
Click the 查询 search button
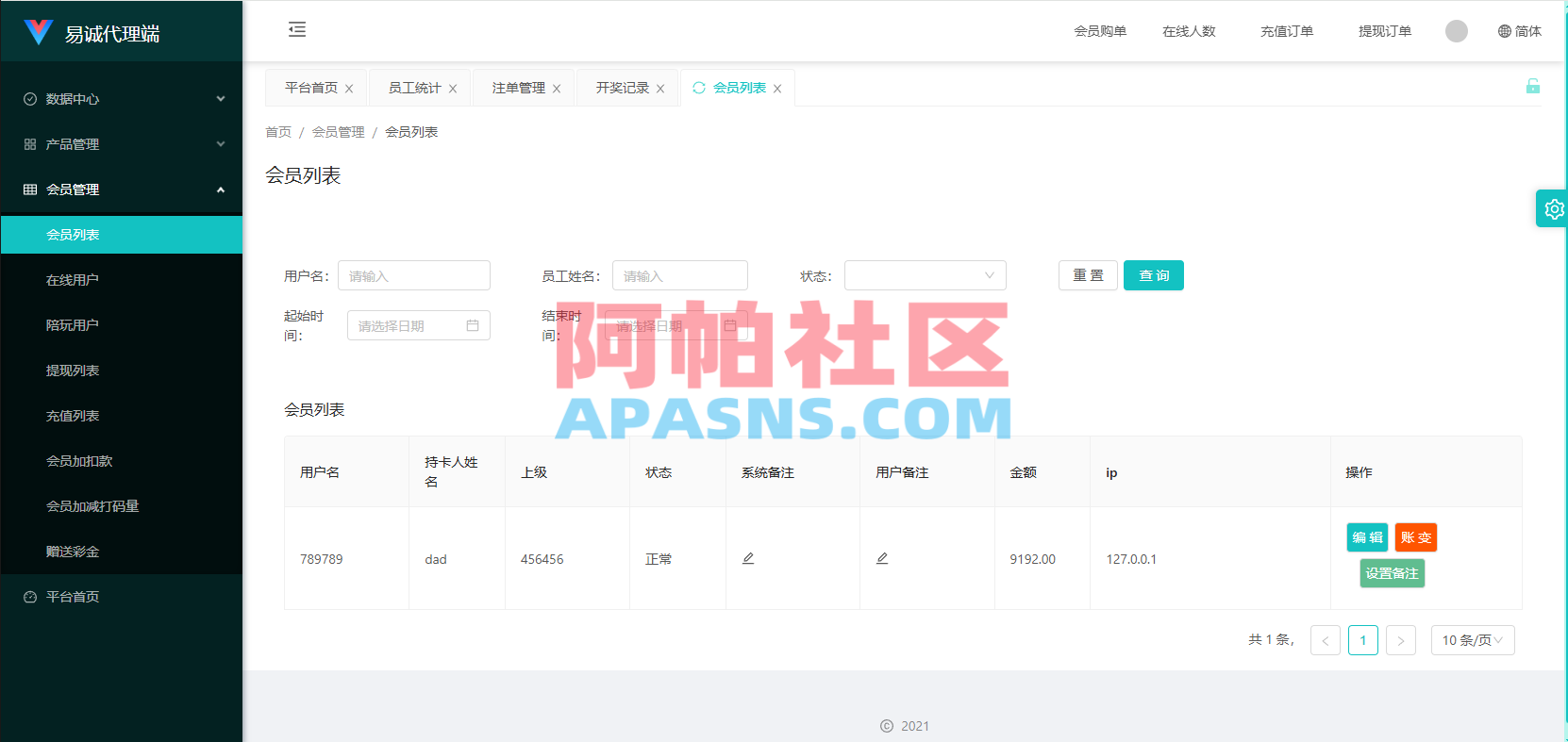coord(1154,275)
